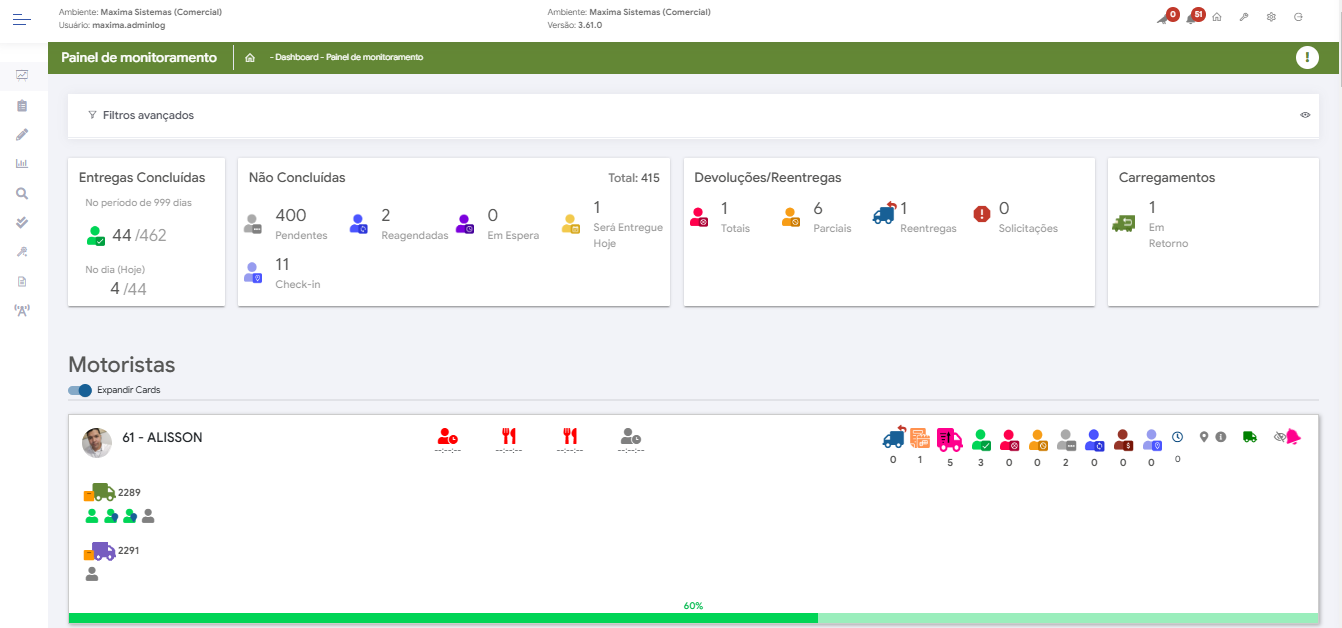Viewport: 1342px width, 628px height.
Task: Click the bell icon with 51 notifications
Action: pyautogui.click(x=1192, y=18)
